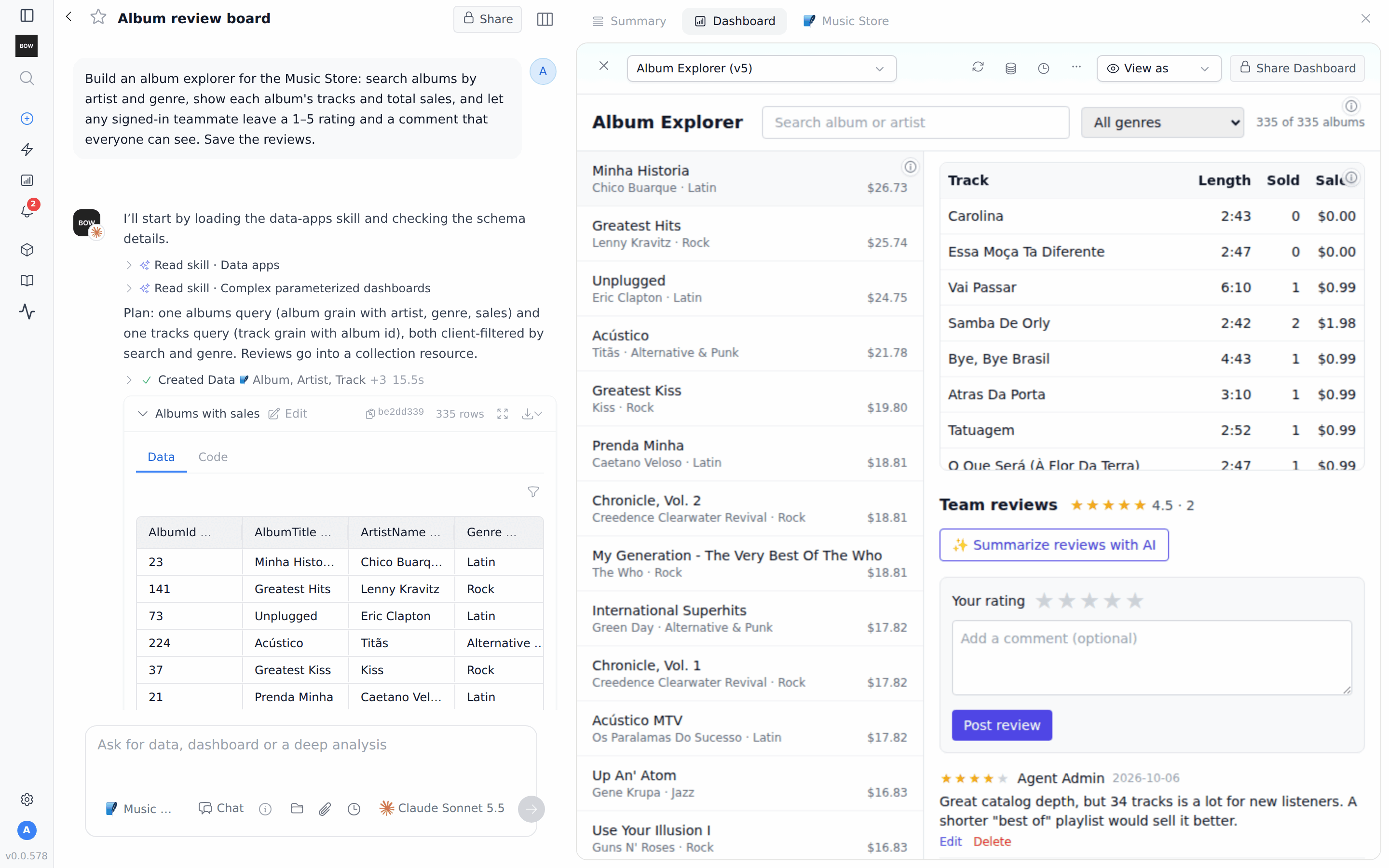Open the lightning bolt automations icon
The height and width of the screenshot is (868, 1389).
tap(27, 149)
